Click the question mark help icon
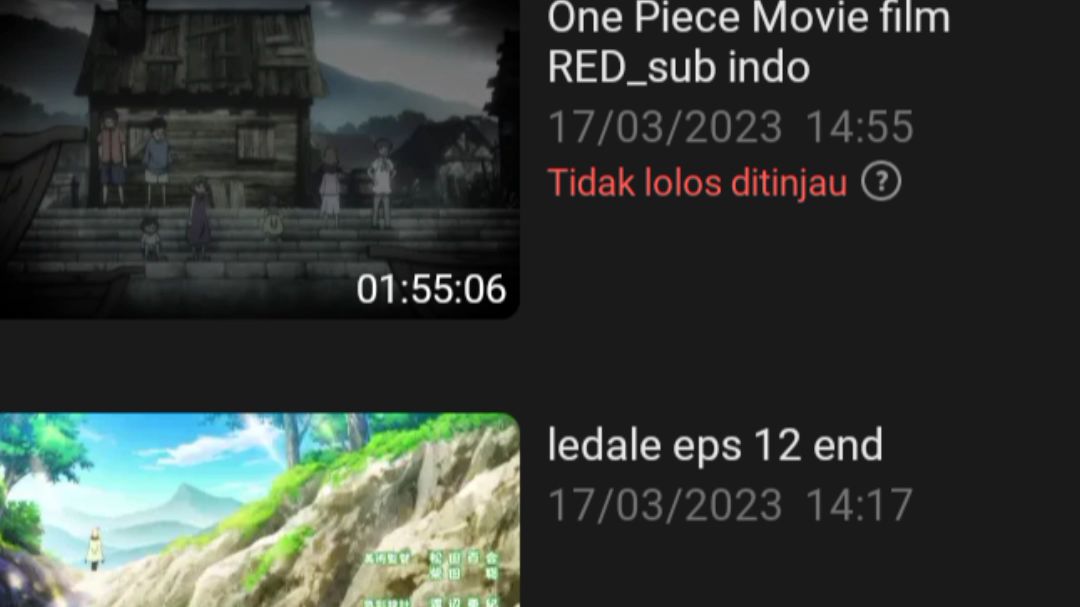The height and width of the screenshot is (607, 1080). coord(881,182)
